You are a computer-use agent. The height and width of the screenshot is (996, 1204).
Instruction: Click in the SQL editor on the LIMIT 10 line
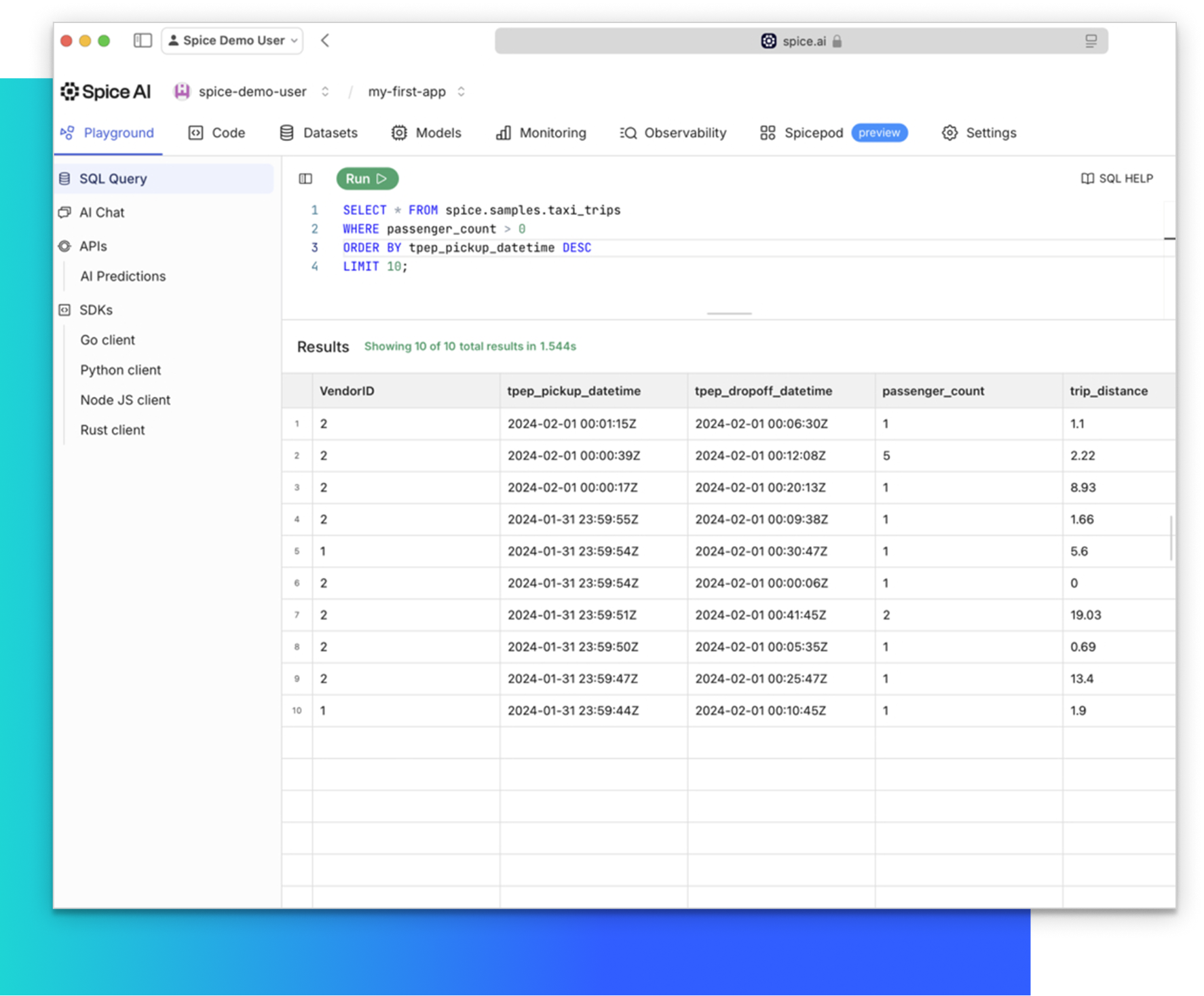375,267
